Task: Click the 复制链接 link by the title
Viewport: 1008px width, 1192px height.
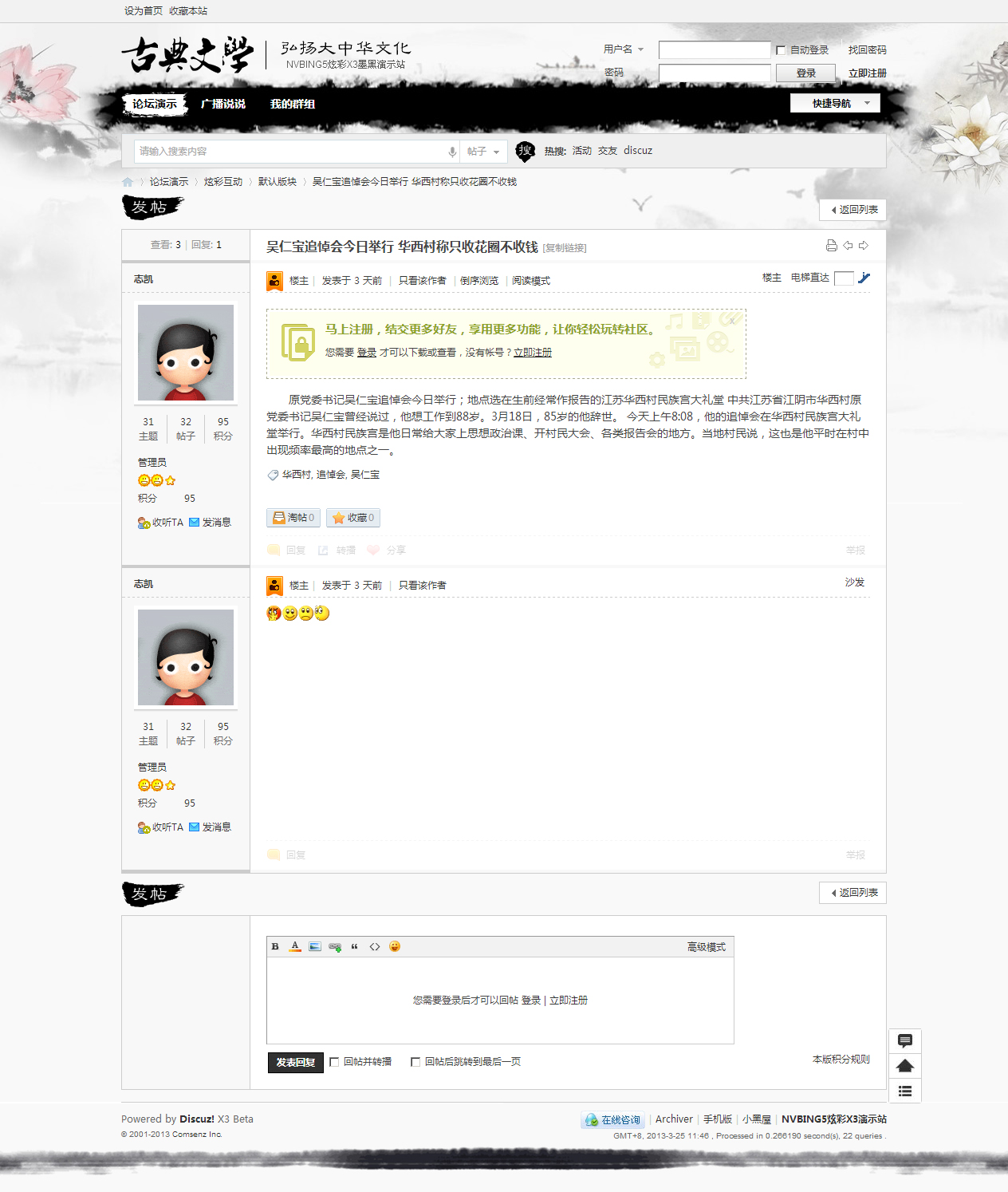Action: (565, 248)
